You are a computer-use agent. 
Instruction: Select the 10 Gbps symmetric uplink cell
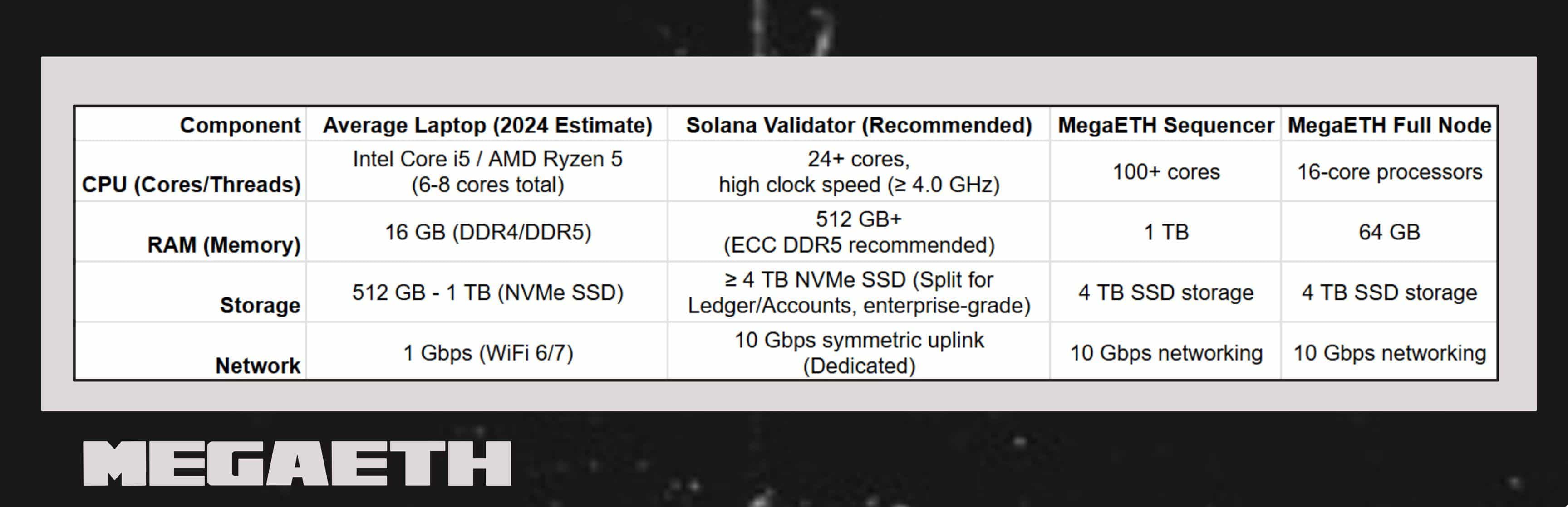tap(859, 353)
